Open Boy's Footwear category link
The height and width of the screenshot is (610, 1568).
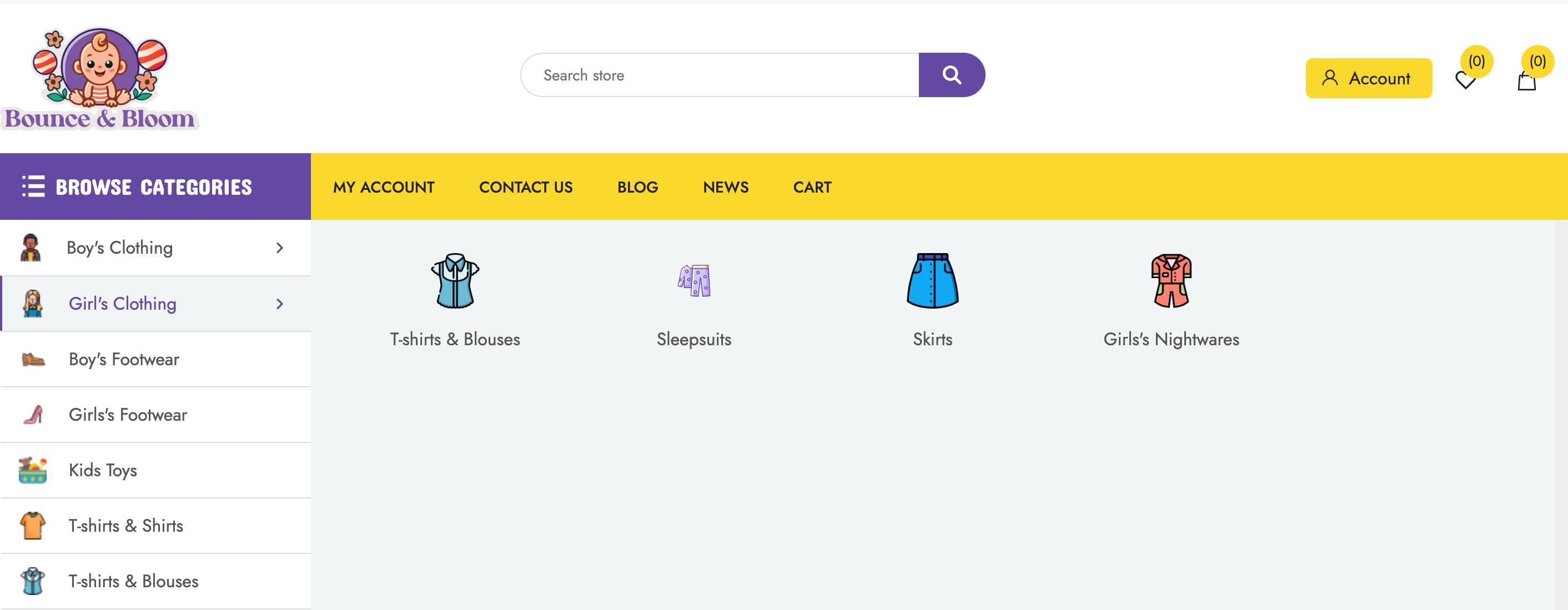pos(124,359)
